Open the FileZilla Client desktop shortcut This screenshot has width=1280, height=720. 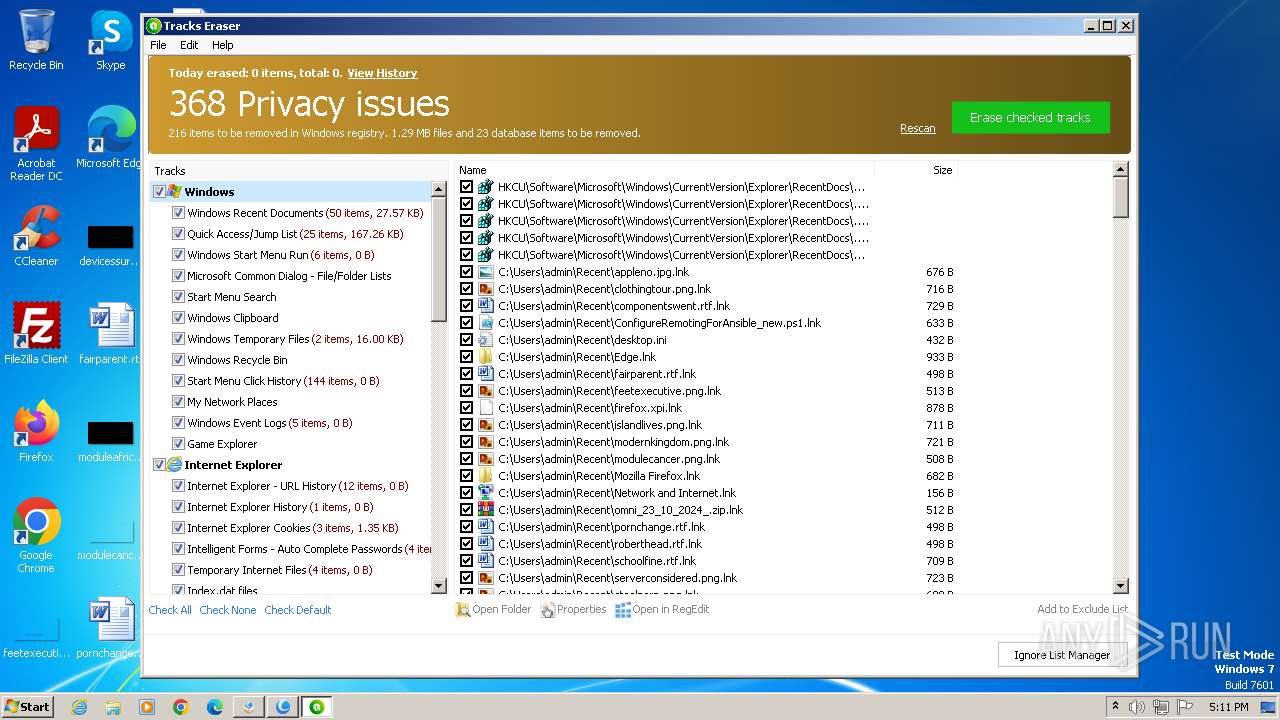[x=36, y=334]
